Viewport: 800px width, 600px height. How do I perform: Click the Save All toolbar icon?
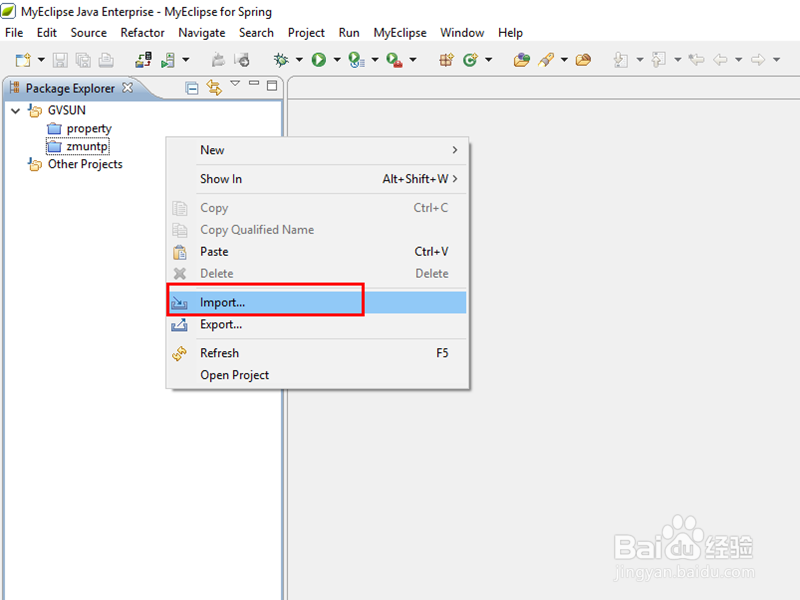click(x=83, y=60)
